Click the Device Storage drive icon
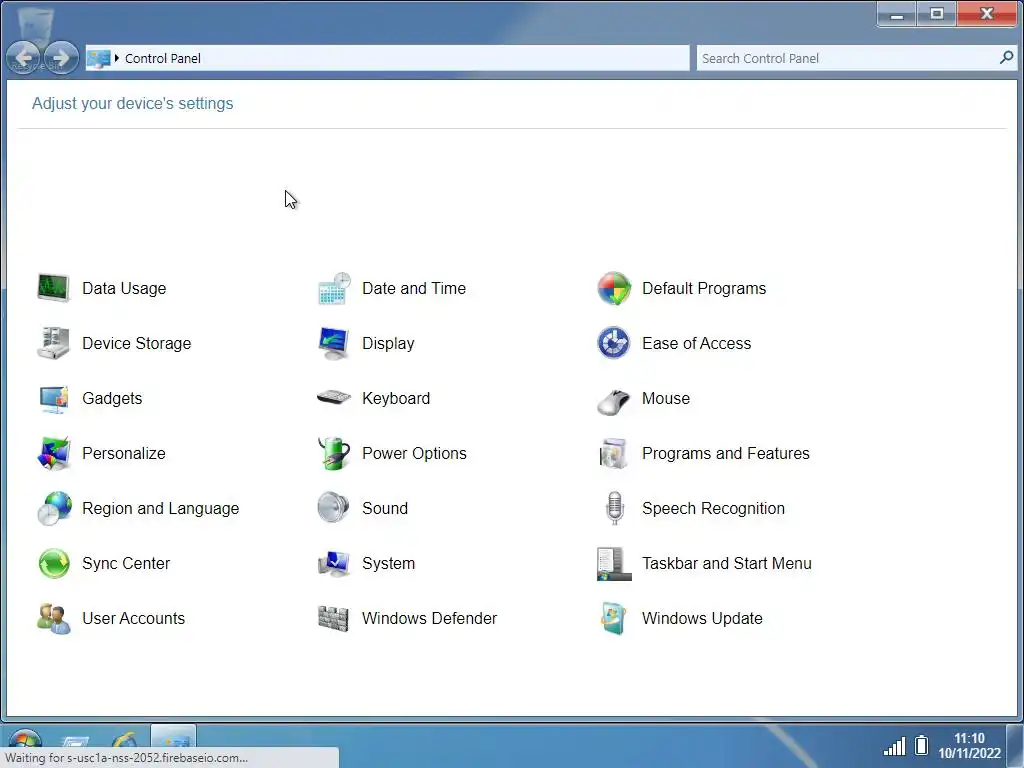 tap(54, 343)
